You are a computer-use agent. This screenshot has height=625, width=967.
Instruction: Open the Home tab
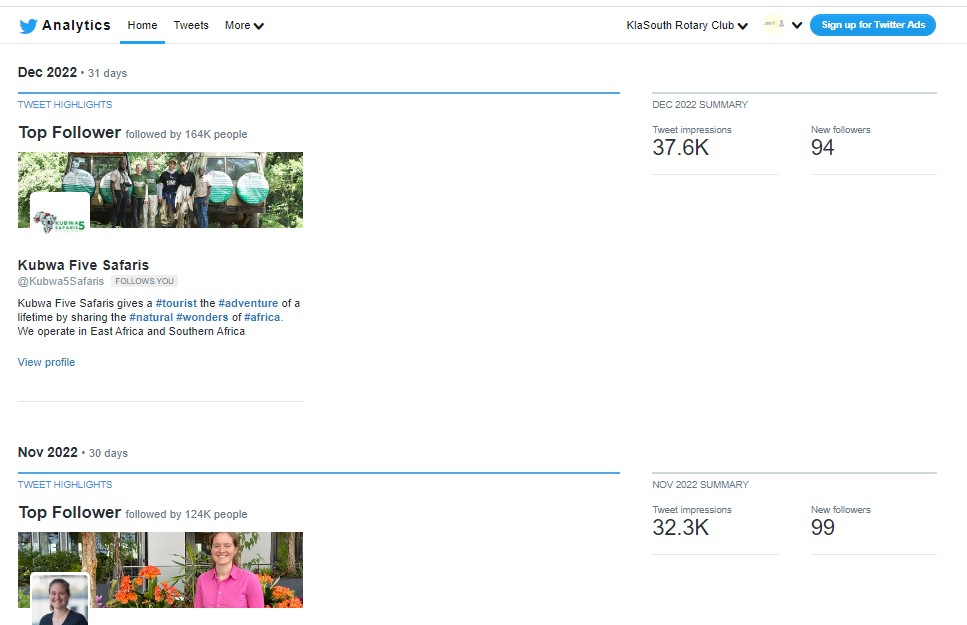pyautogui.click(x=142, y=25)
